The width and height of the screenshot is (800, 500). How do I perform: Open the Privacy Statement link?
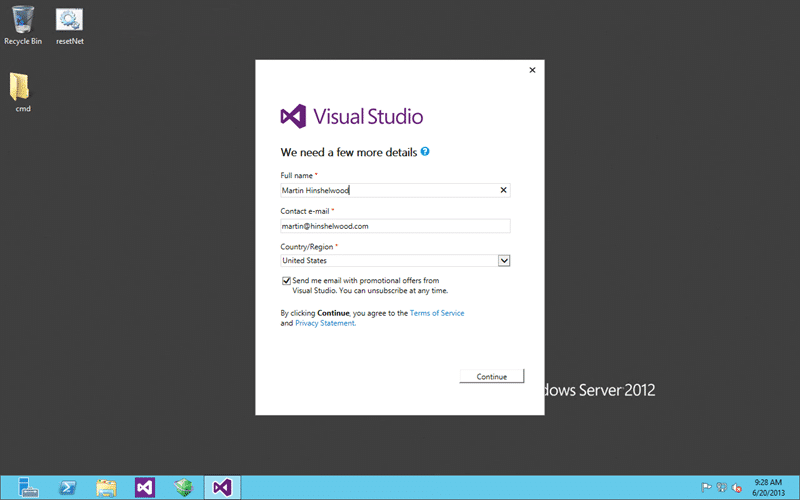click(325, 323)
